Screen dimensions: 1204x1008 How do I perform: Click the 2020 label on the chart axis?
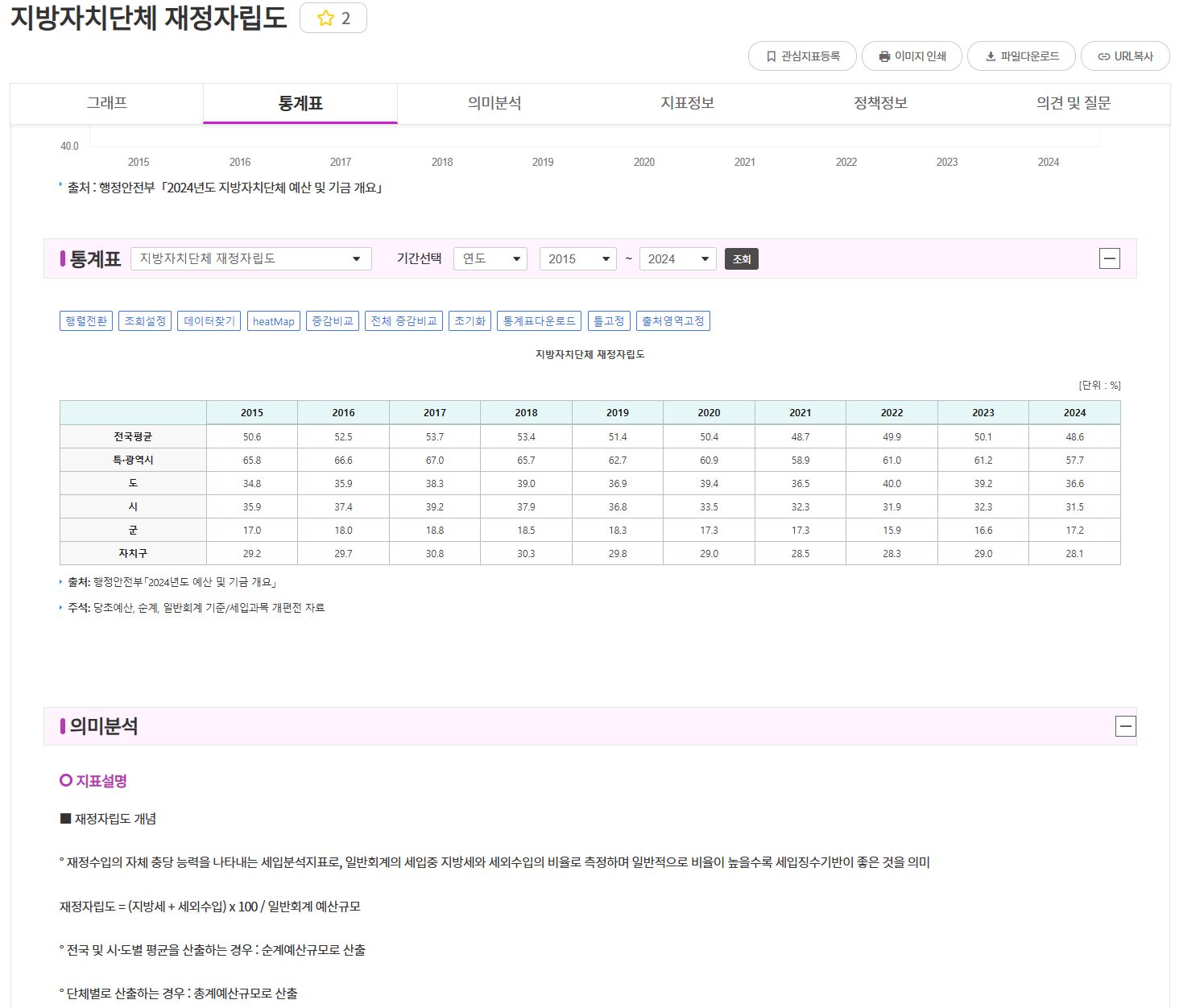(x=644, y=162)
